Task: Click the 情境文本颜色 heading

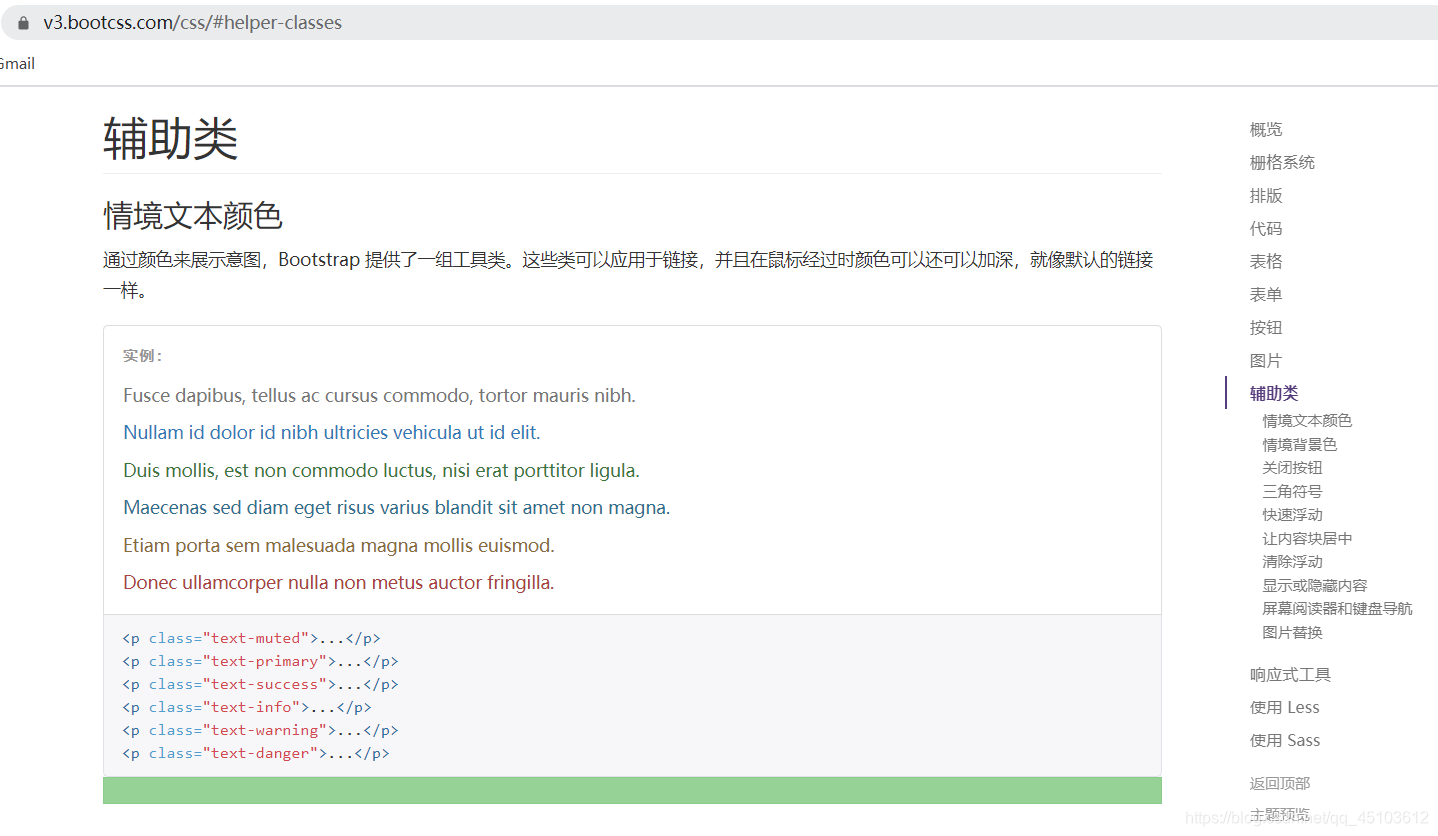Action: (x=193, y=215)
